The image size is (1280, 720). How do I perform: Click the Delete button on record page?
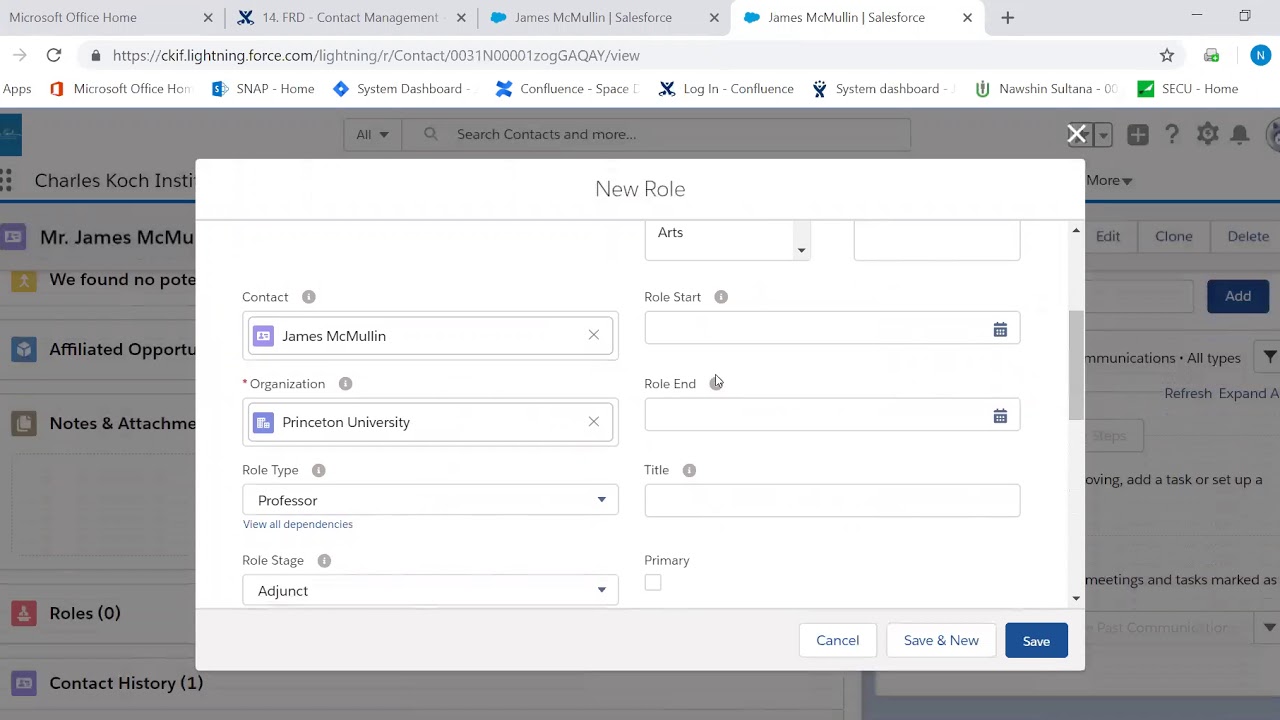[1248, 236]
